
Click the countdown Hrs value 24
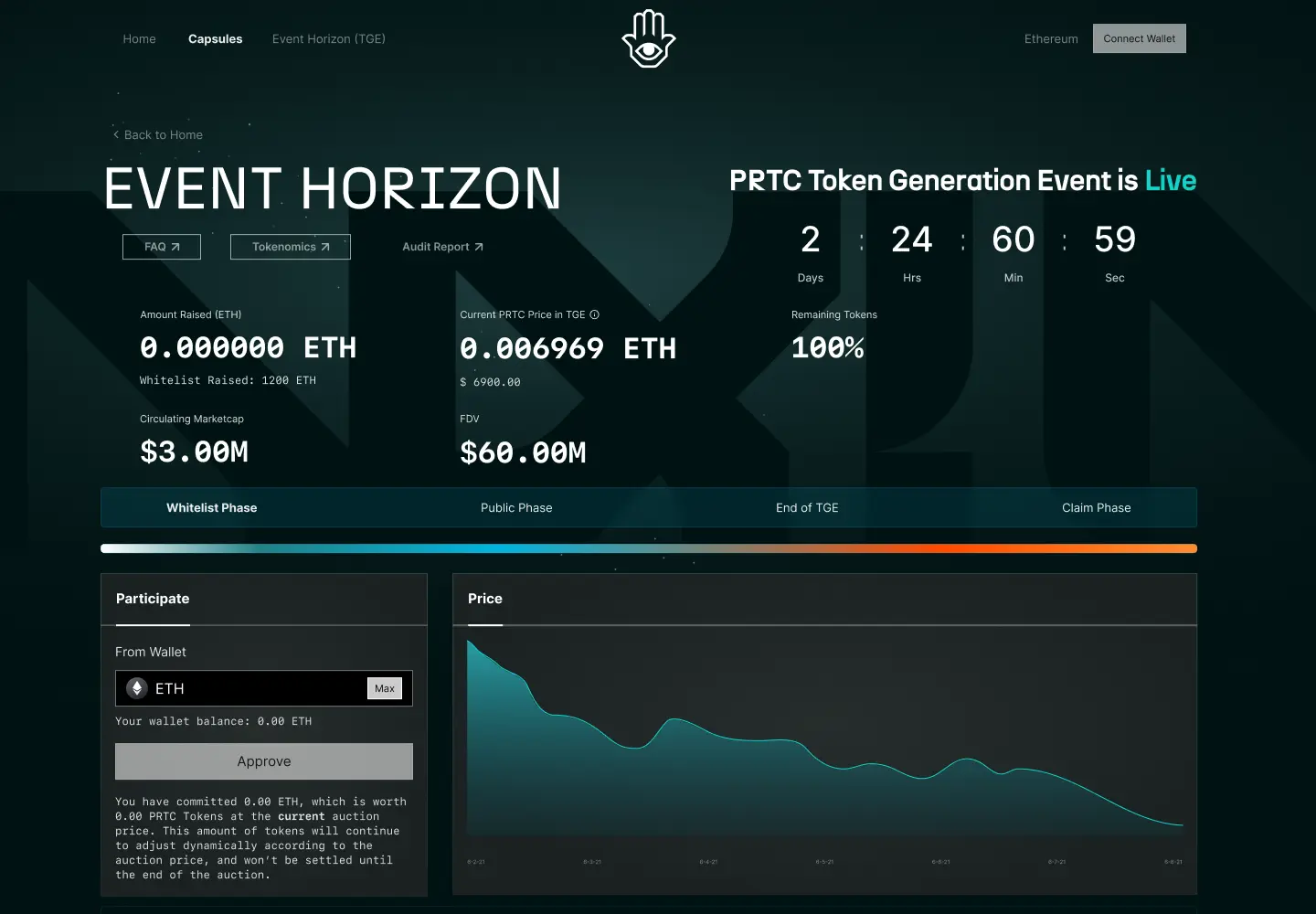pyautogui.click(x=912, y=239)
